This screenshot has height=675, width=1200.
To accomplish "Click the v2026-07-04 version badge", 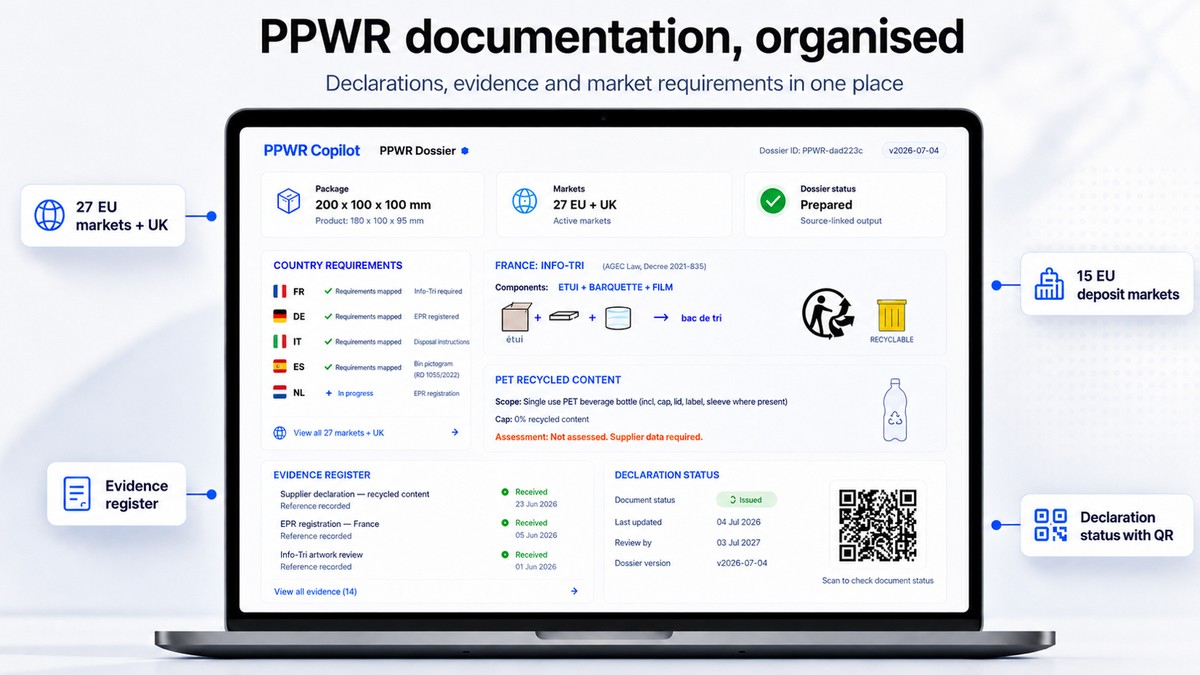I will (x=914, y=151).
